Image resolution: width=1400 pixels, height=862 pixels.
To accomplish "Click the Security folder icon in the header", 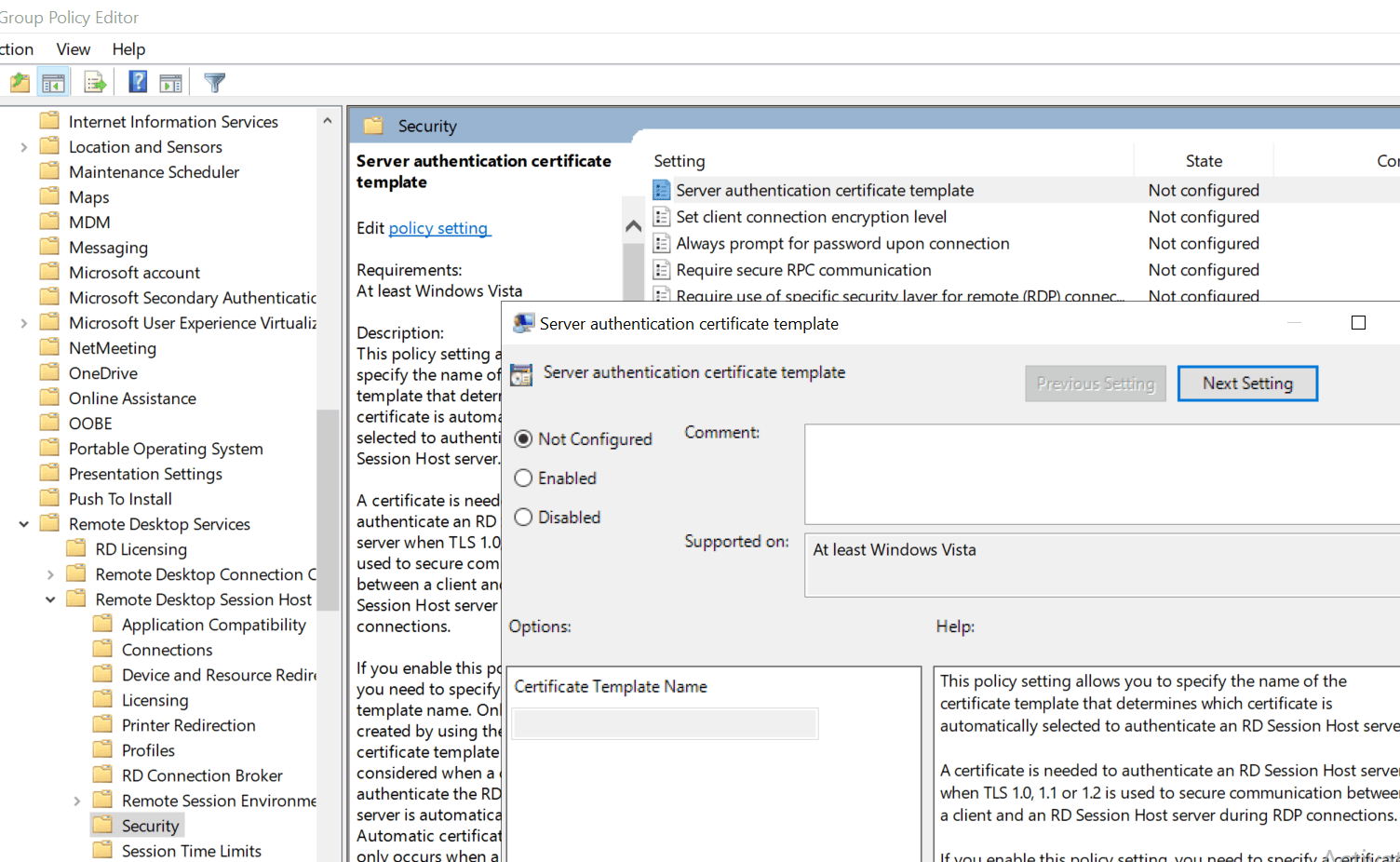I will pos(374,125).
